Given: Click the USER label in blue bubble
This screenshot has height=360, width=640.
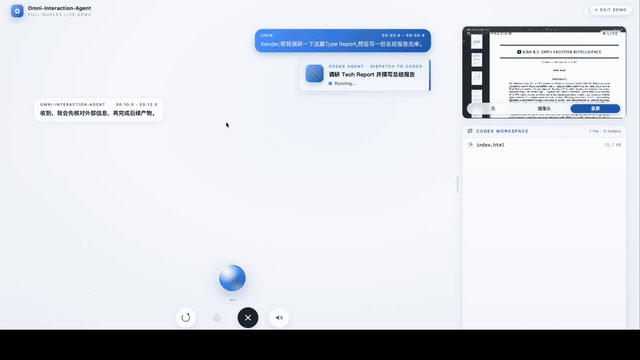Looking at the screenshot, I should point(267,36).
